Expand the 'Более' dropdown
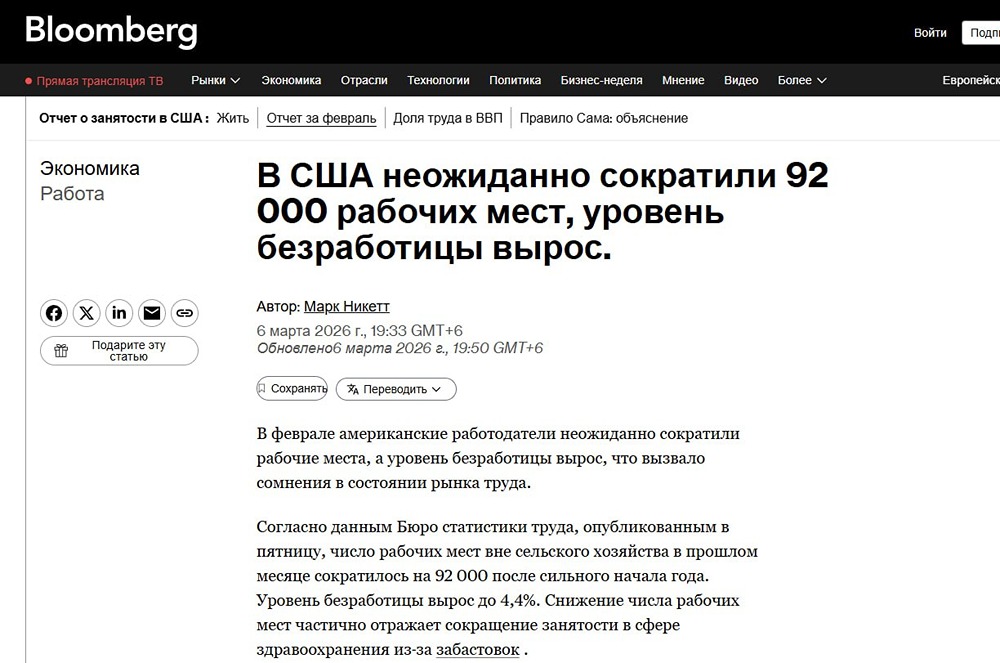Viewport: 1000px width, 663px height. coord(800,80)
